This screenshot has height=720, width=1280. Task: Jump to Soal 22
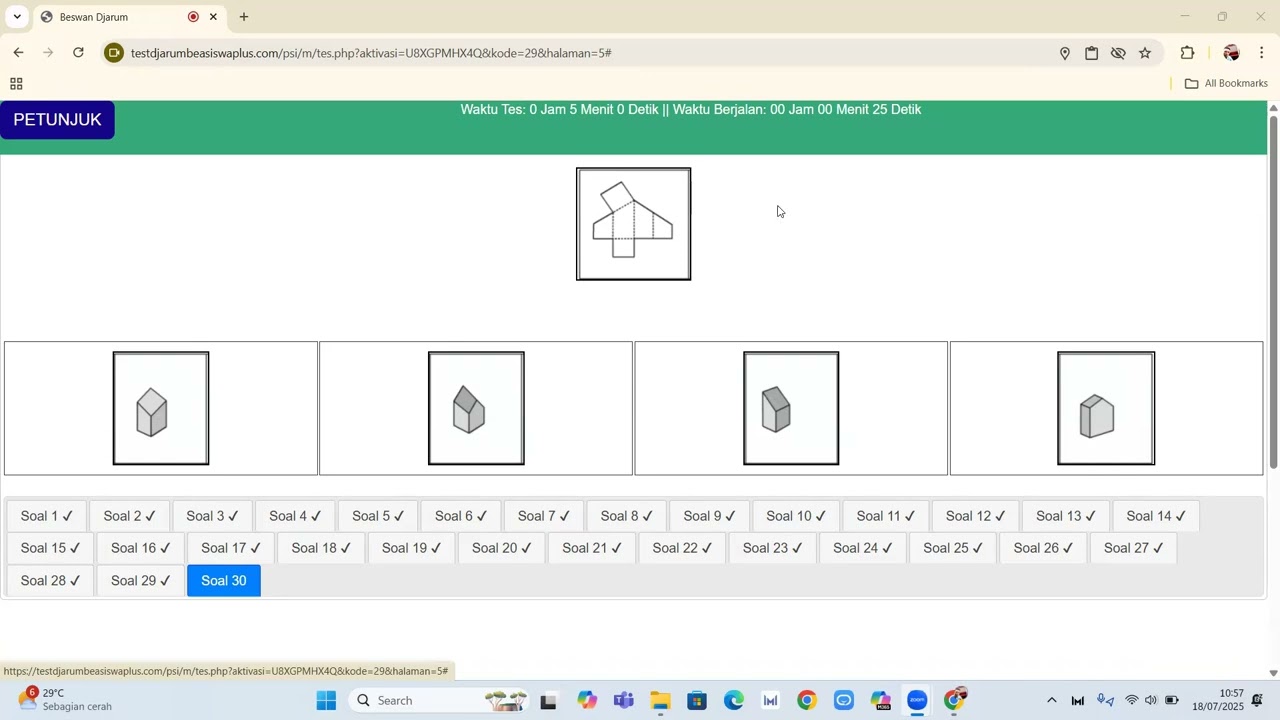(x=682, y=548)
